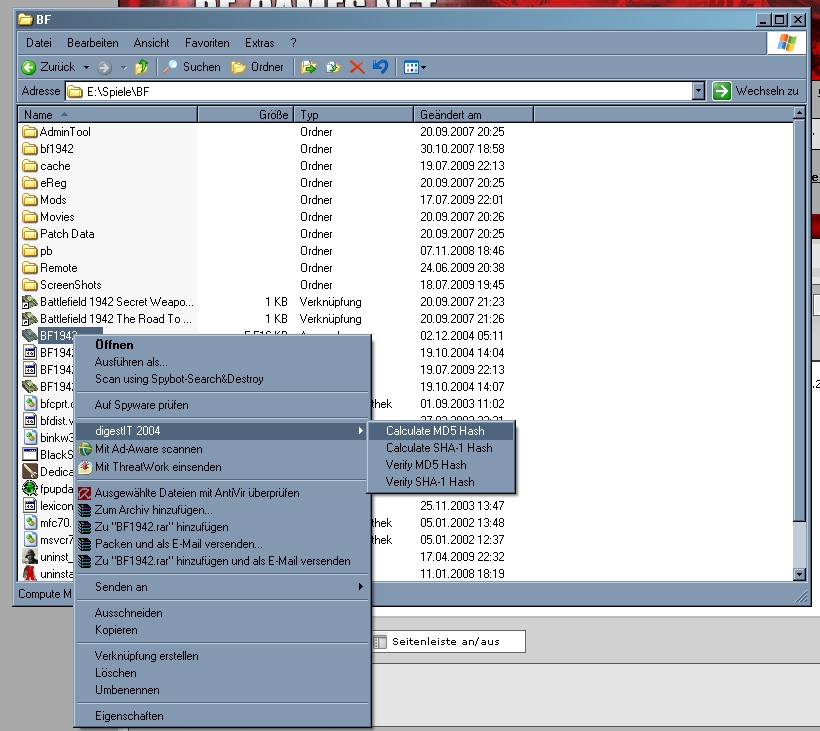Choose Verify SHA-1 Hash
This screenshot has height=731, width=820.
point(442,482)
